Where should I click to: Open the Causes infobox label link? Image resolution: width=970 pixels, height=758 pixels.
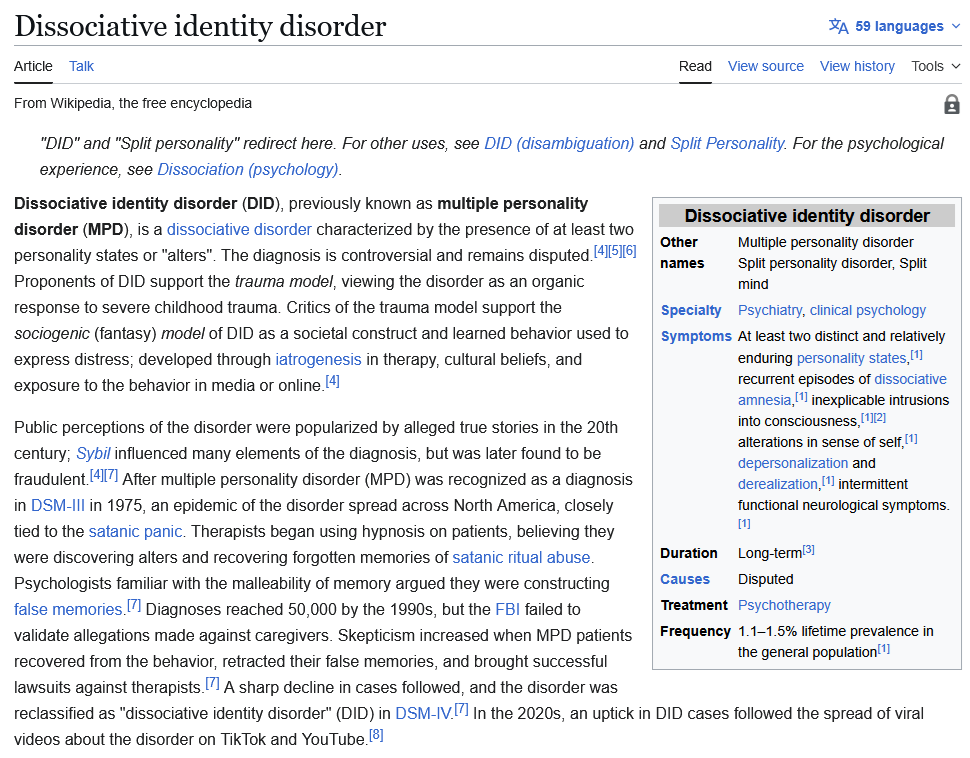(685, 580)
